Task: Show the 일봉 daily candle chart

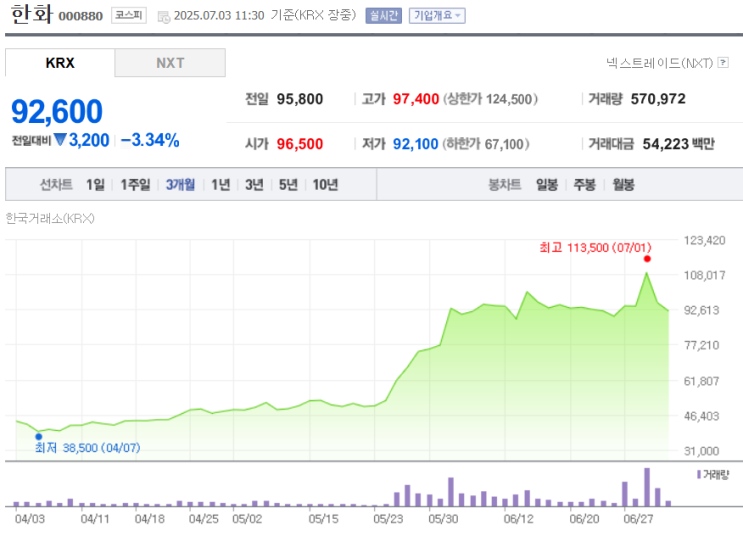Action: (547, 184)
